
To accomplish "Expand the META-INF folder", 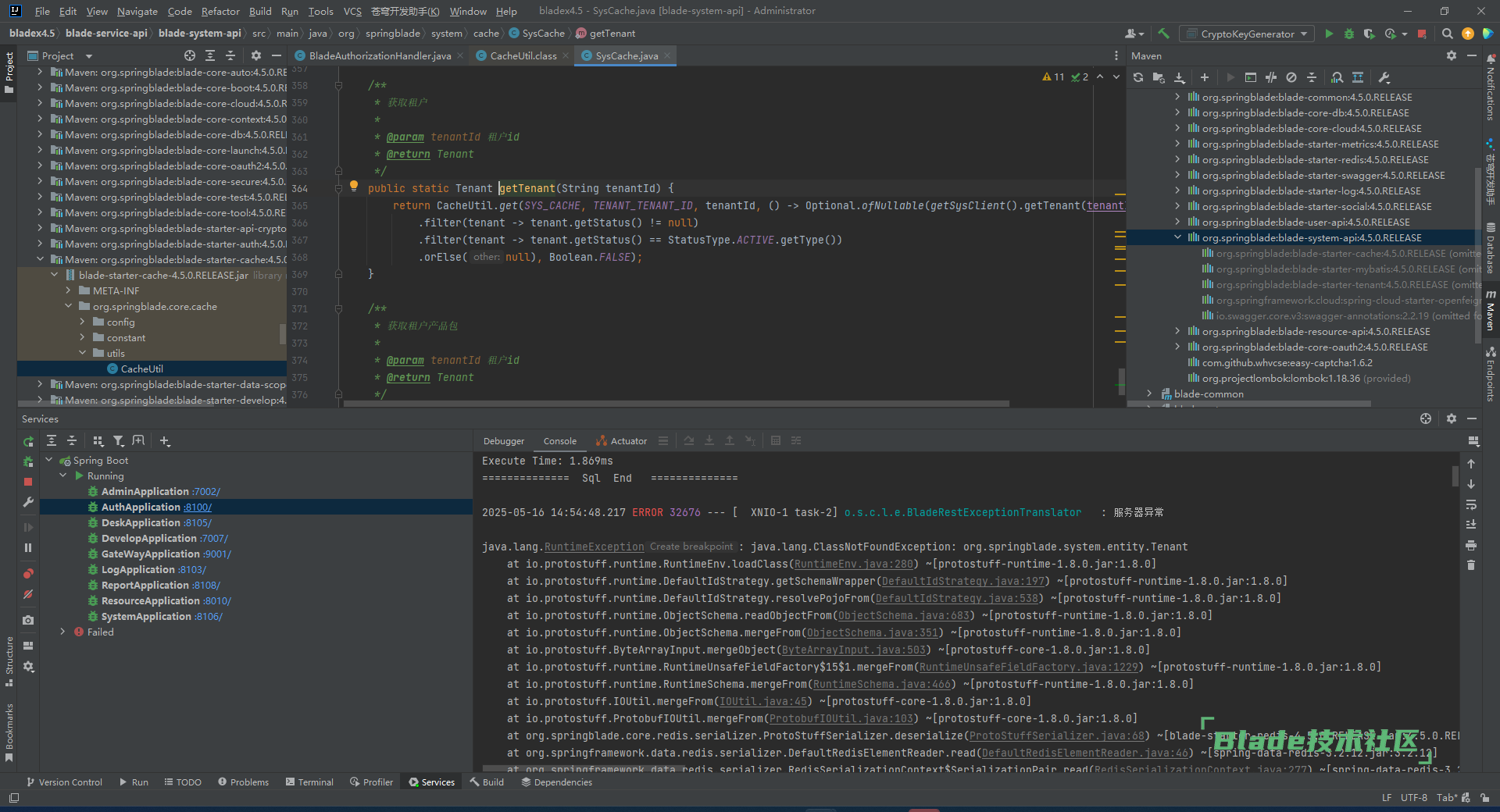I will click(x=69, y=290).
